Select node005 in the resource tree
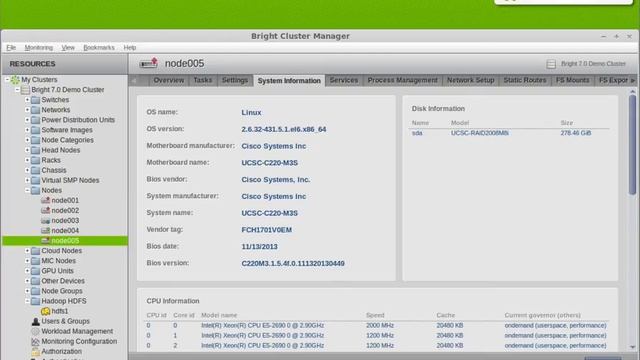This screenshot has width=640, height=360. click(x=65, y=241)
